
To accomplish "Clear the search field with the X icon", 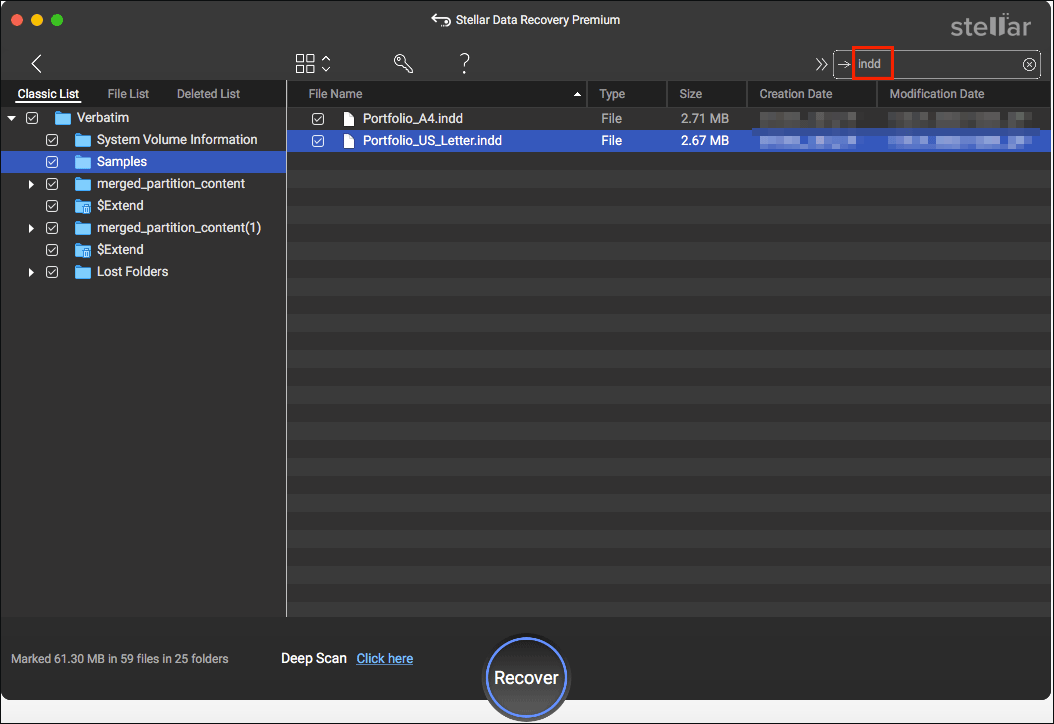I will pyautogui.click(x=1029, y=65).
